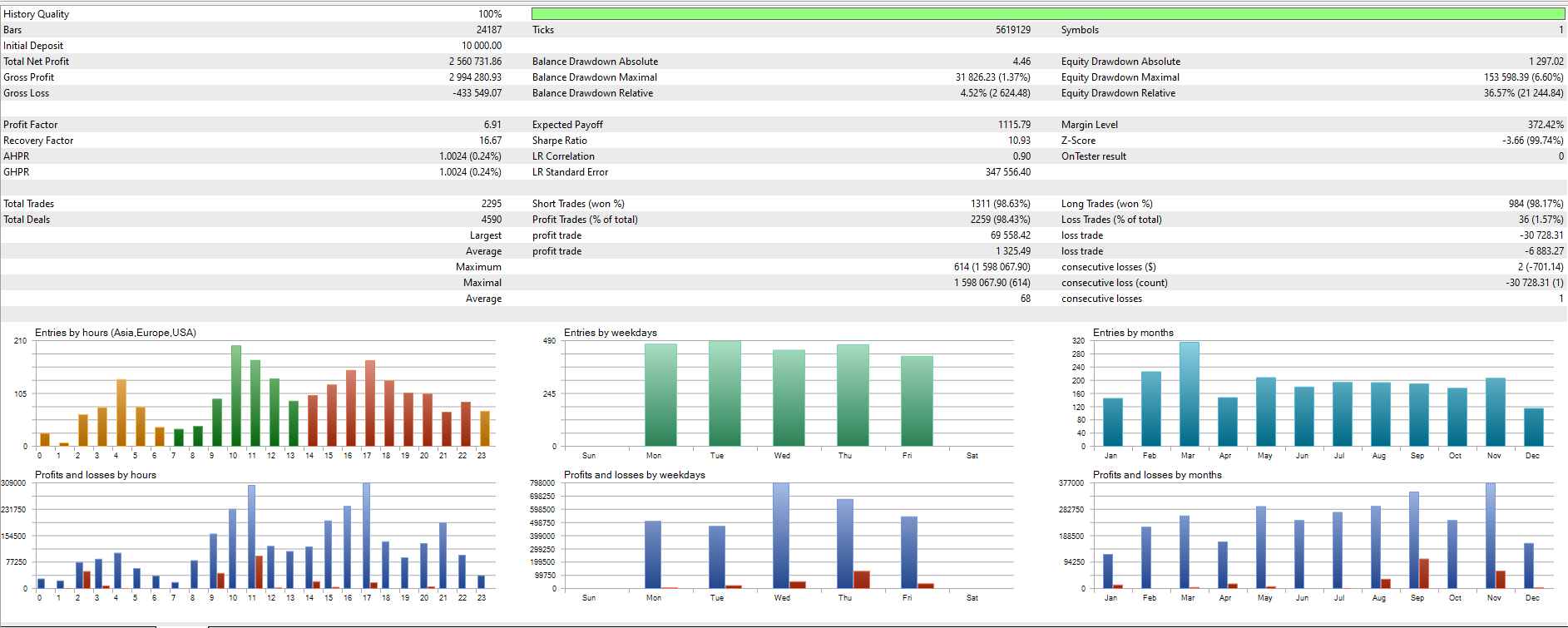Select the Z-Score value

click(1532, 141)
